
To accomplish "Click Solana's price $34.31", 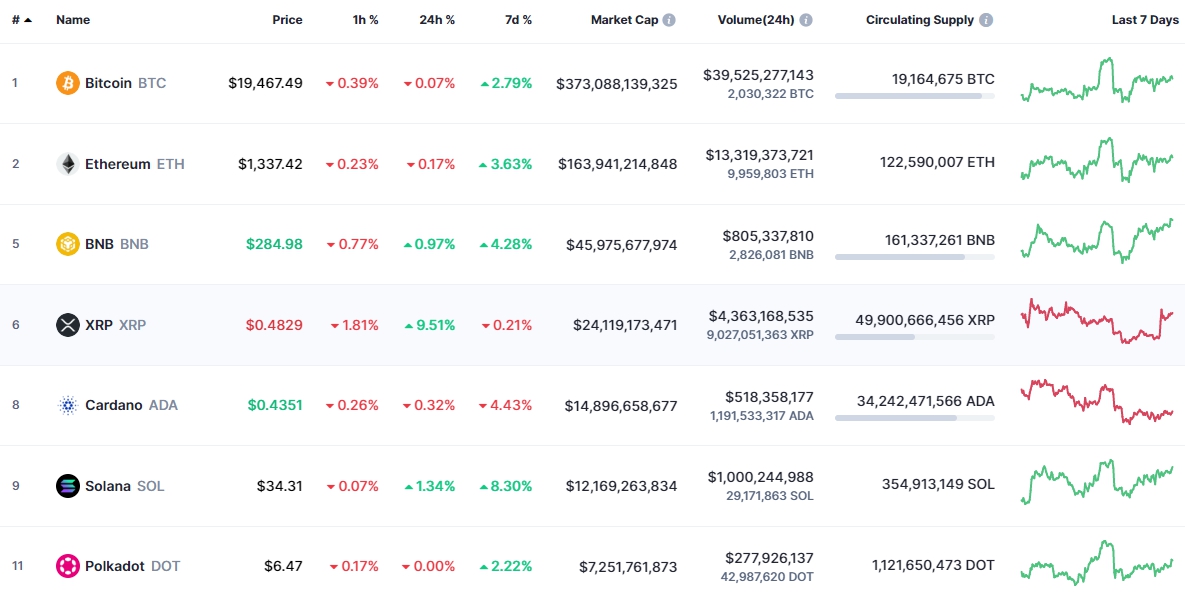I will (280, 486).
